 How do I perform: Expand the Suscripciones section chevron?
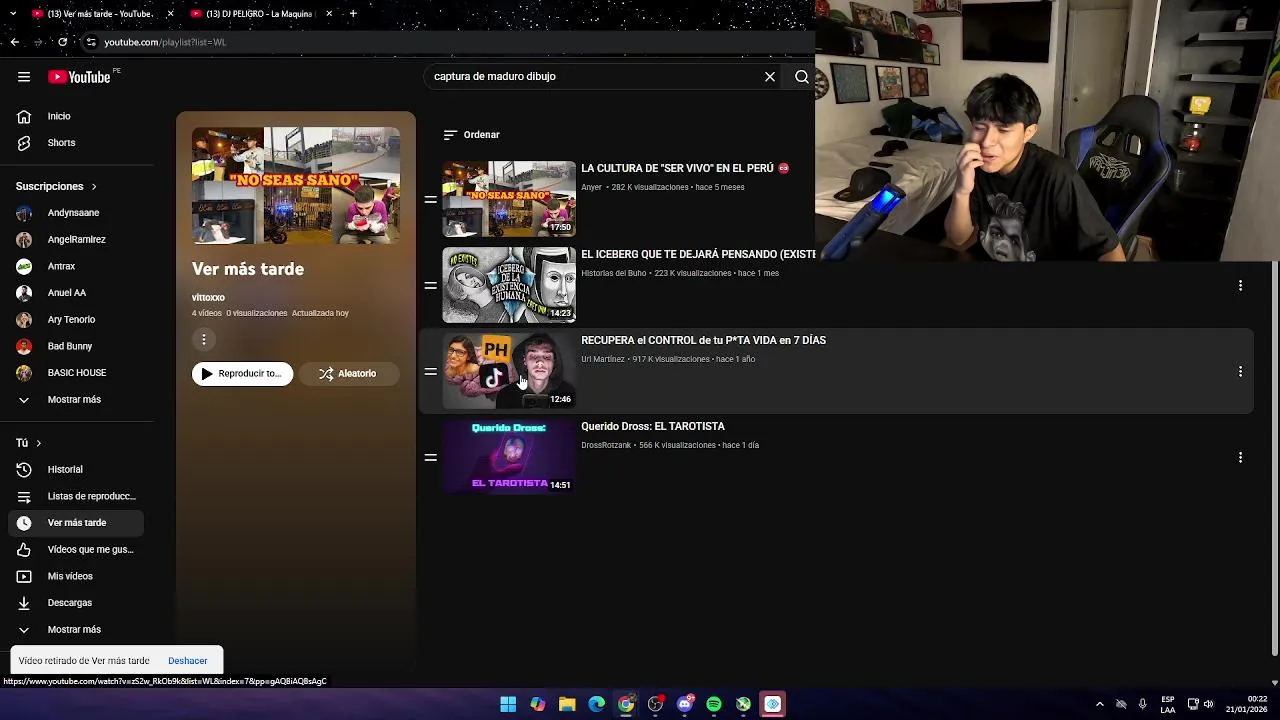(94, 187)
